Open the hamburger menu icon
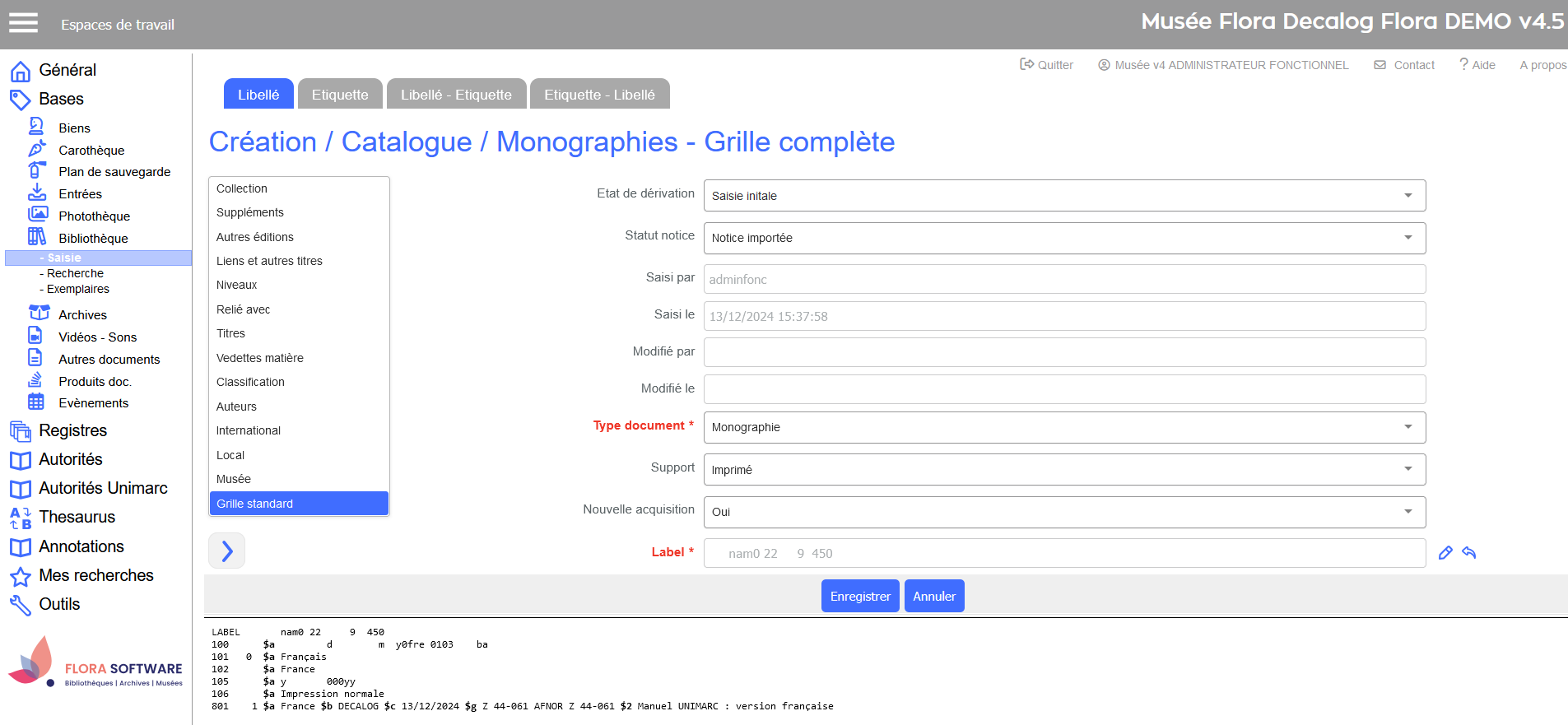Screen dimensions: 1568x725 tap(23, 23)
